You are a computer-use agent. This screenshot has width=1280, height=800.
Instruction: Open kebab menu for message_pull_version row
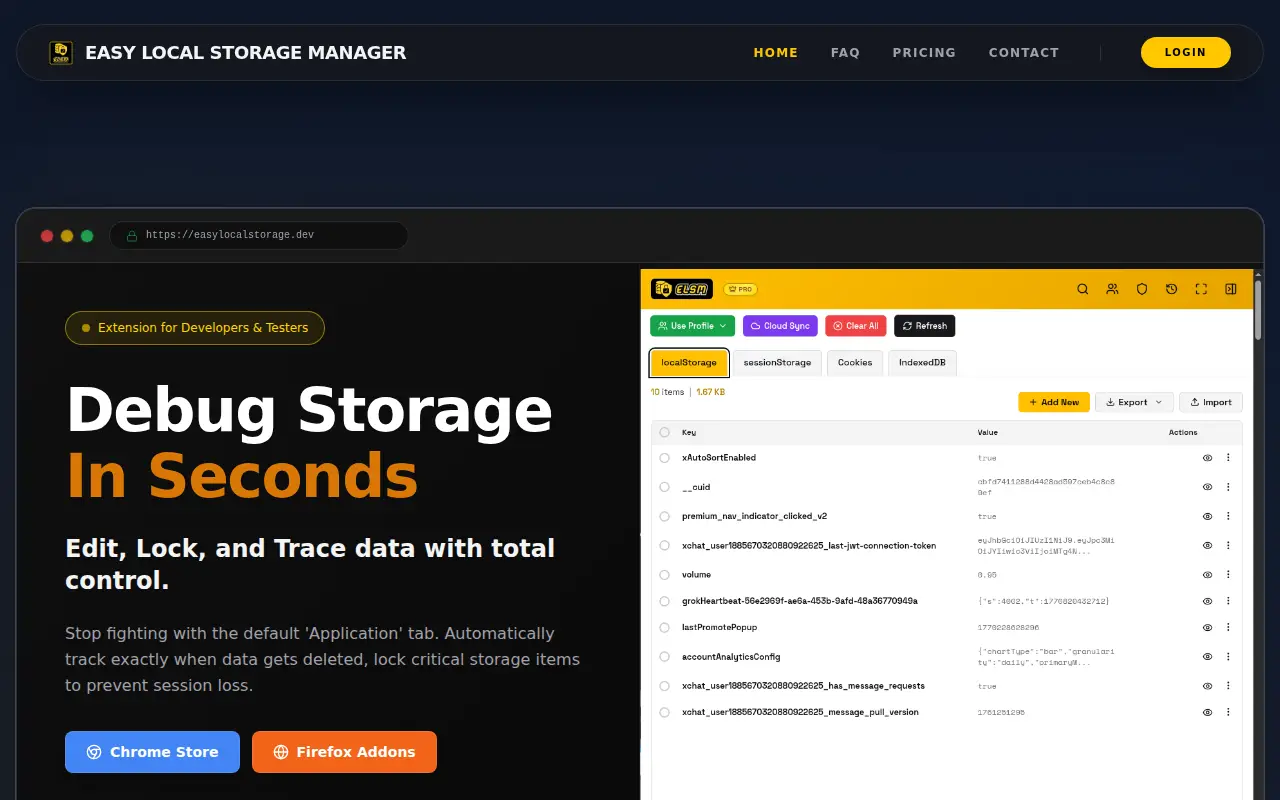(x=1228, y=713)
